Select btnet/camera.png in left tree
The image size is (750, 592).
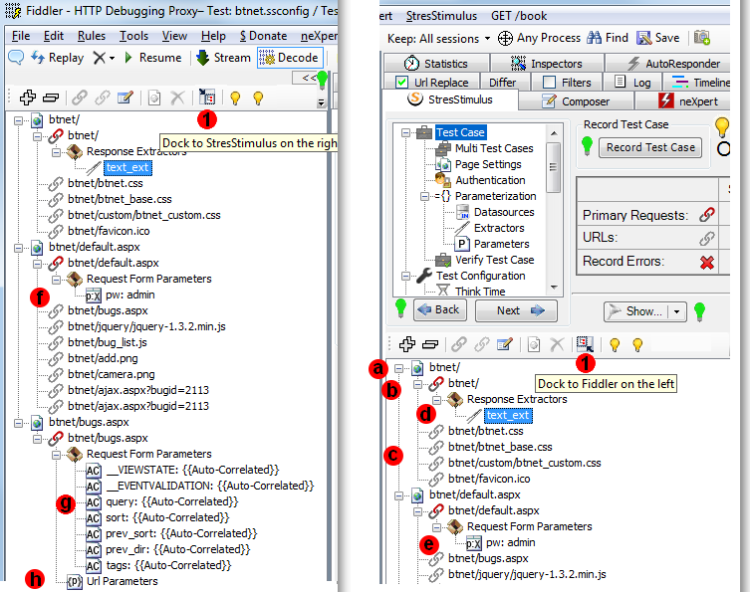click(x=111, y=374)
